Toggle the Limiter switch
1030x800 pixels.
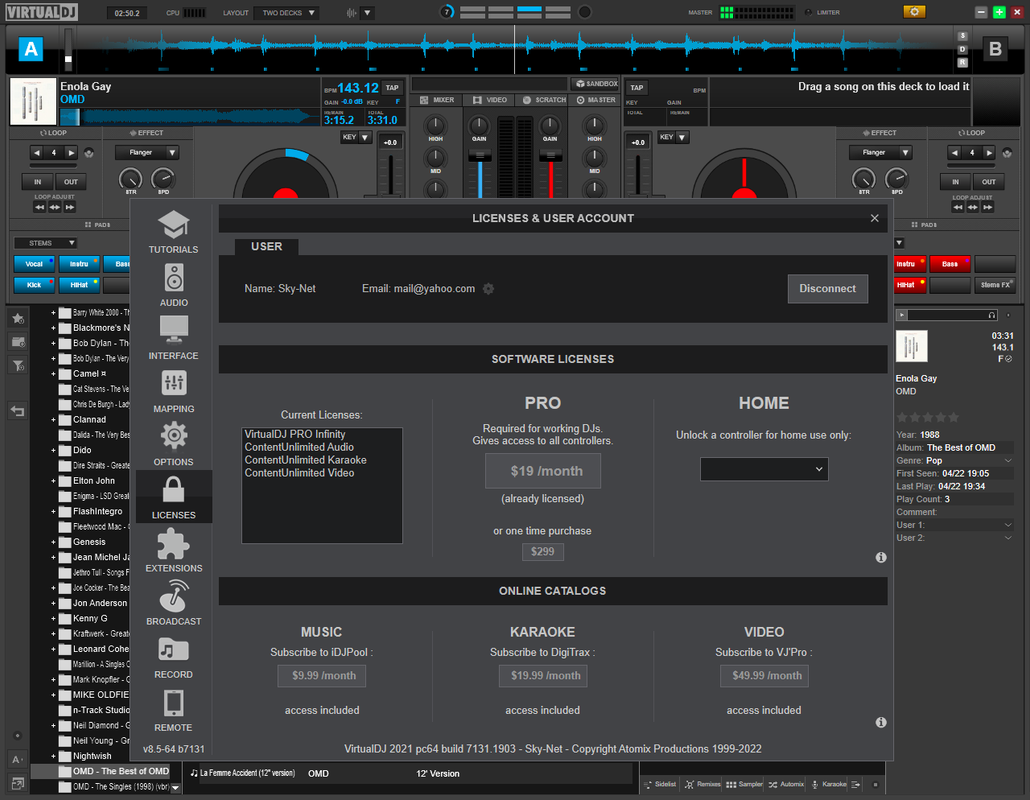coord(822,12)
